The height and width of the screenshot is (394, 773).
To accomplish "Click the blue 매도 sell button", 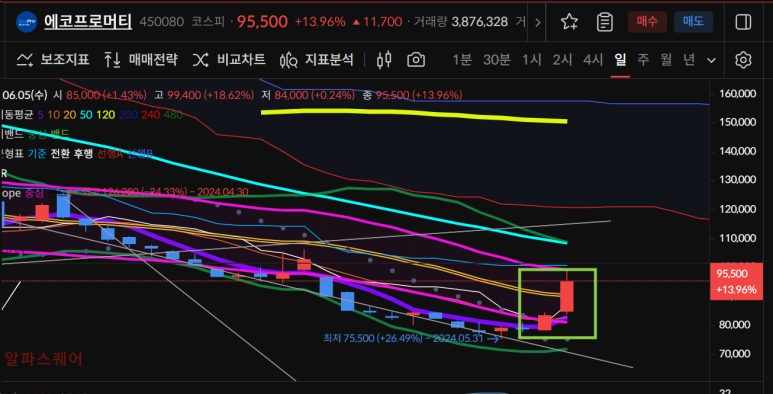I will [x=694, y=22].
